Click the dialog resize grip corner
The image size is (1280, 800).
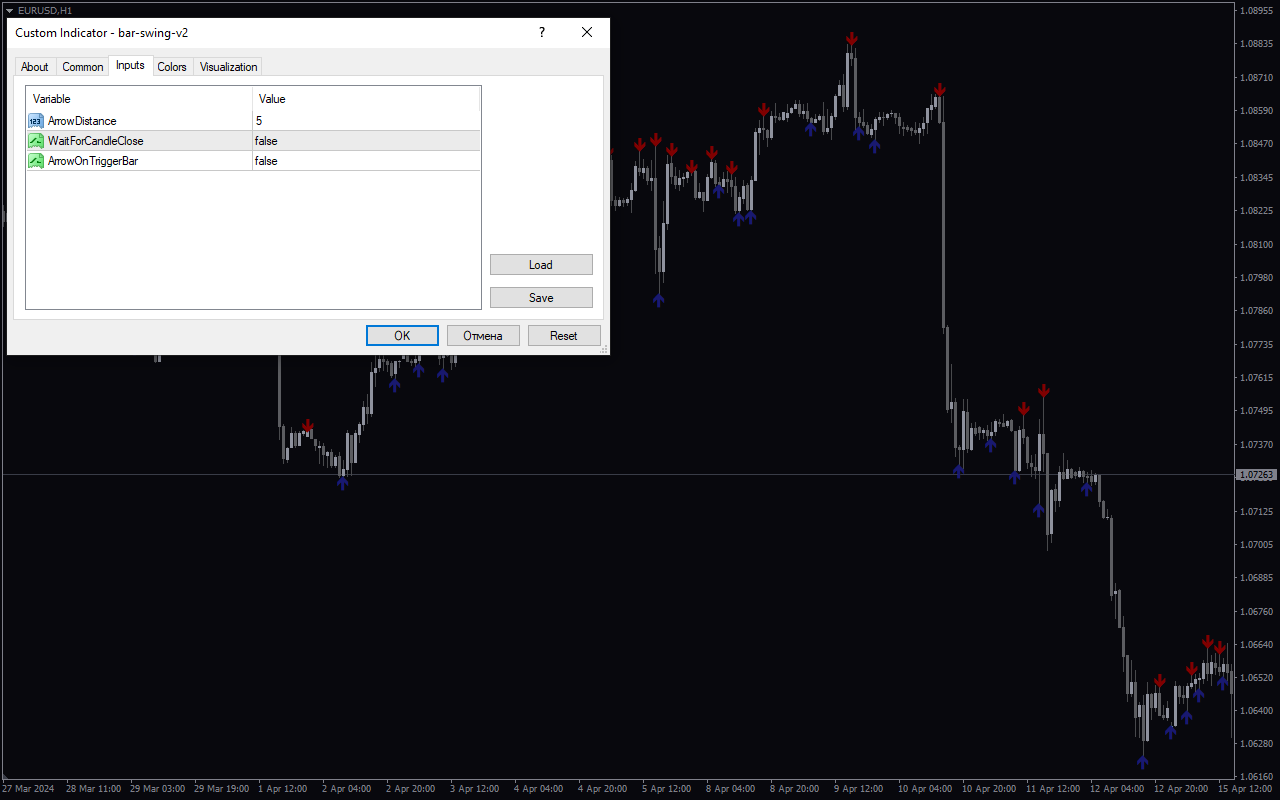coord(603,349)
